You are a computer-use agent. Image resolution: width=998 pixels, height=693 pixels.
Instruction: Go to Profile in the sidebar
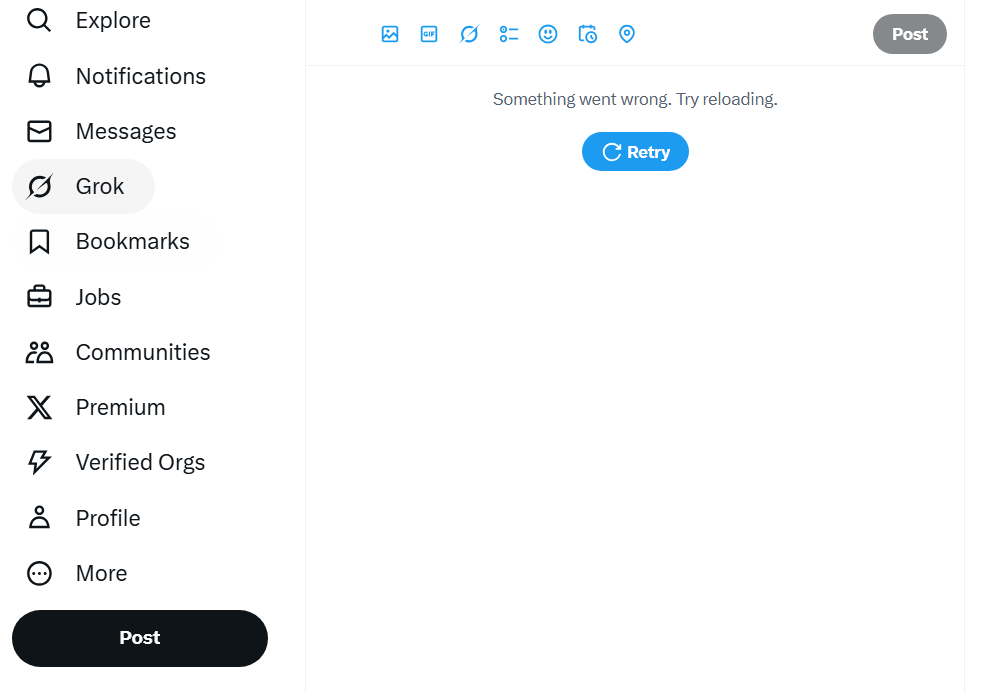107,518
